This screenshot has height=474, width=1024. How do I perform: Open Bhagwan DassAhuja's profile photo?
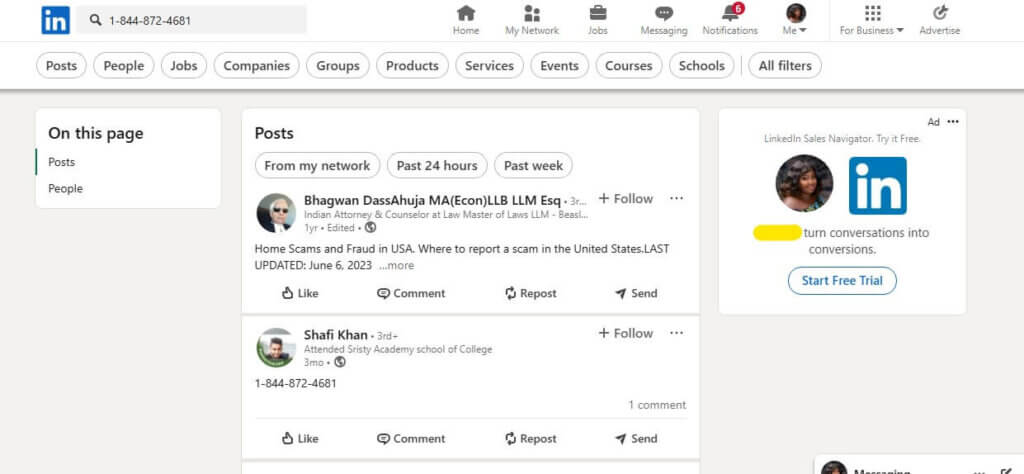pos(276,213)
